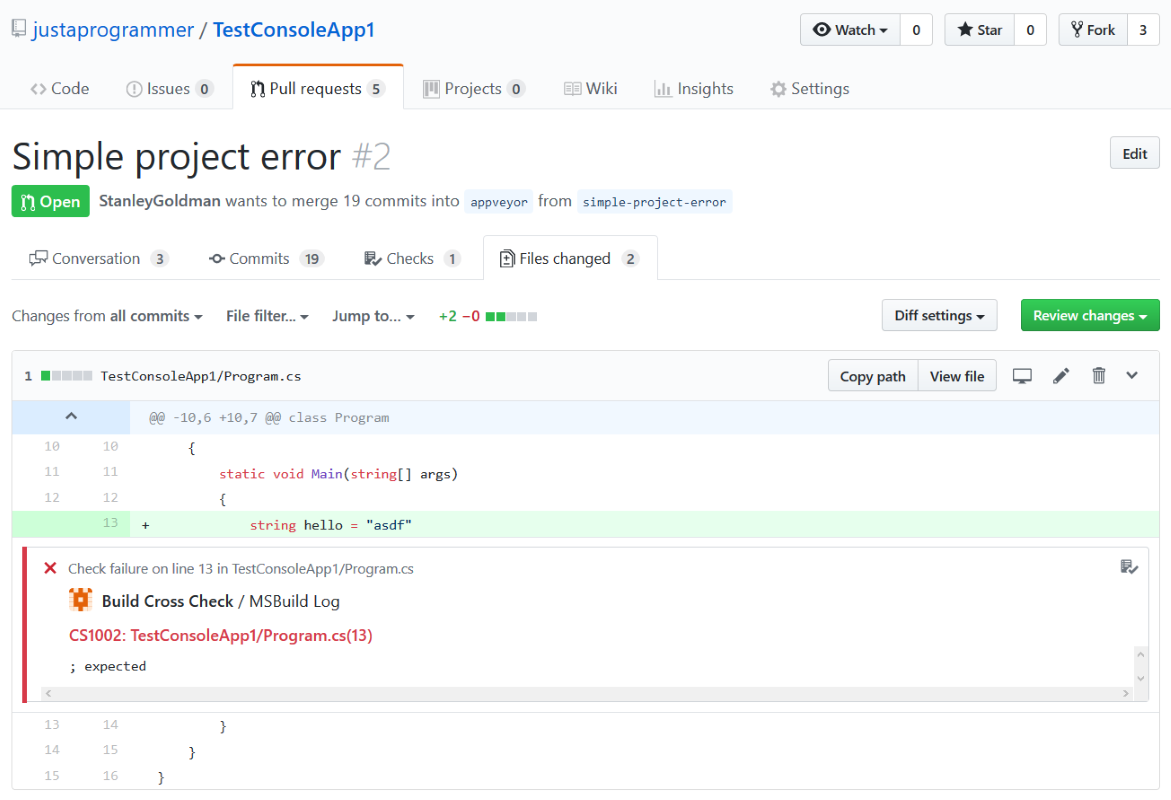The width and height of the screenshot is (1171, 800).
Task: Open the Wiki tab
Action: [591, 89]
